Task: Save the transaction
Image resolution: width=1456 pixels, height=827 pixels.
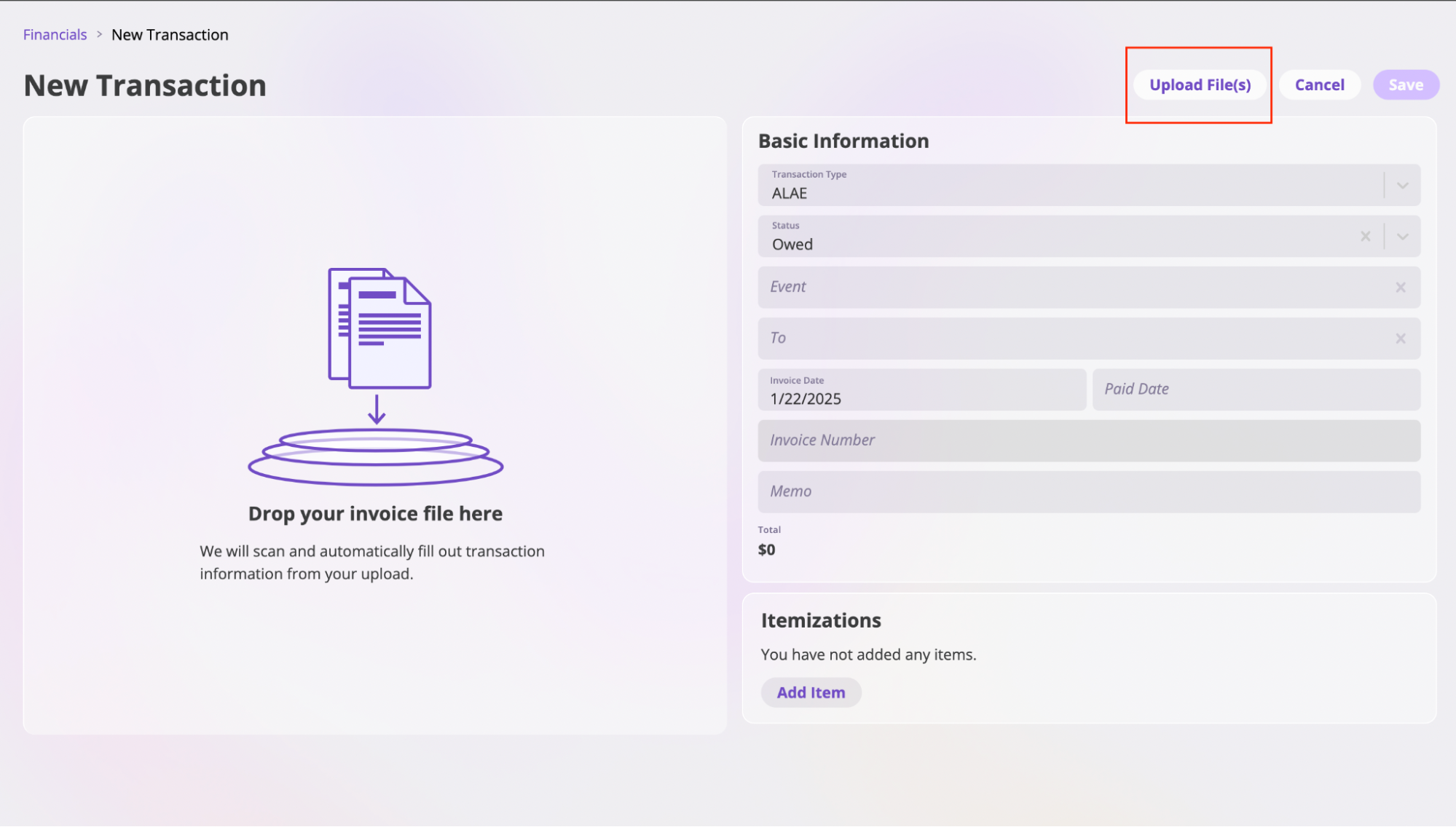Action: [1405, 85]
